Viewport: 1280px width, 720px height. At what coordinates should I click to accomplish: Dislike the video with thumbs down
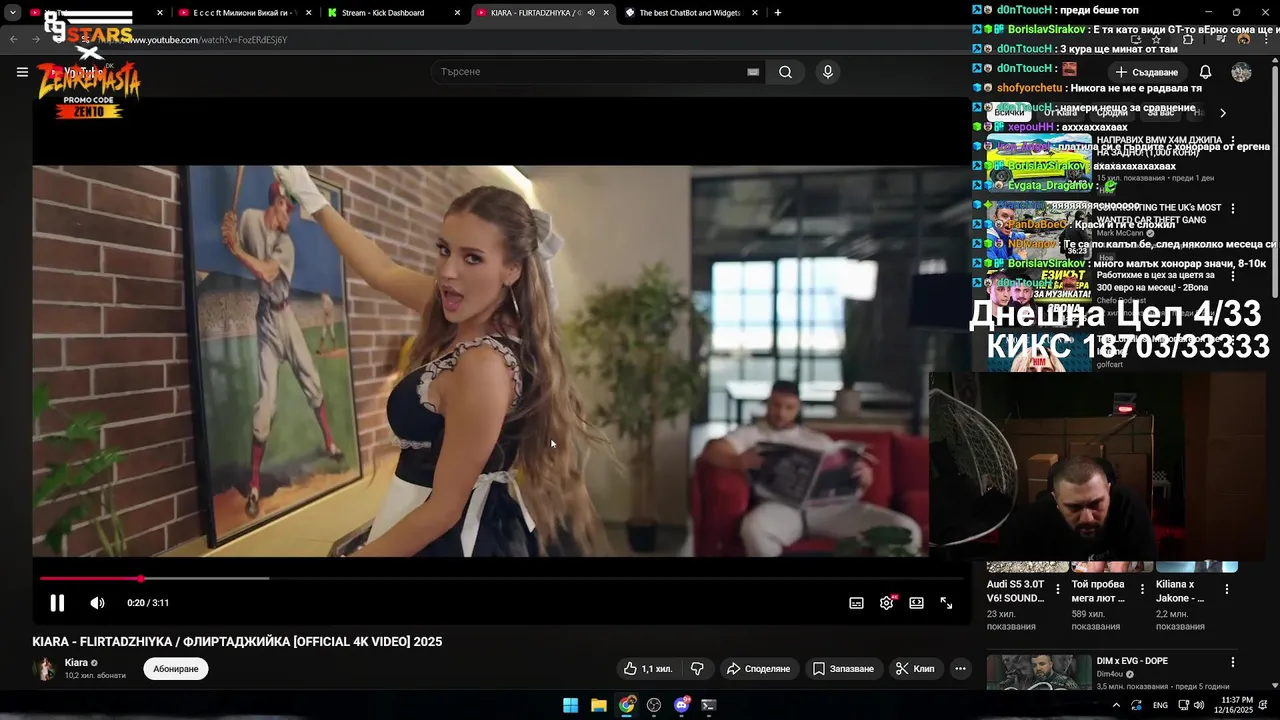(698, 669)
